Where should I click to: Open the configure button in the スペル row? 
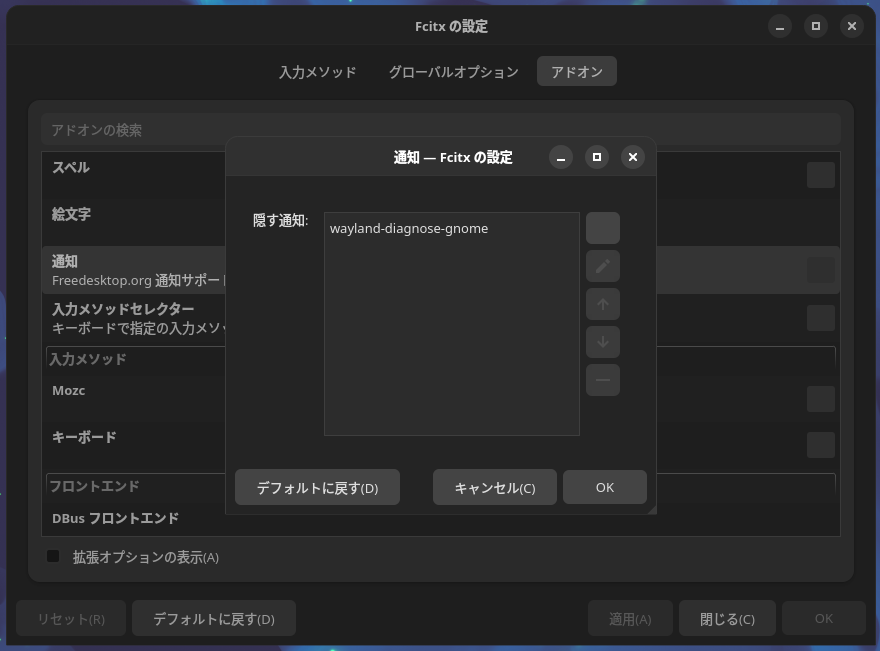[x=821, y=175]
